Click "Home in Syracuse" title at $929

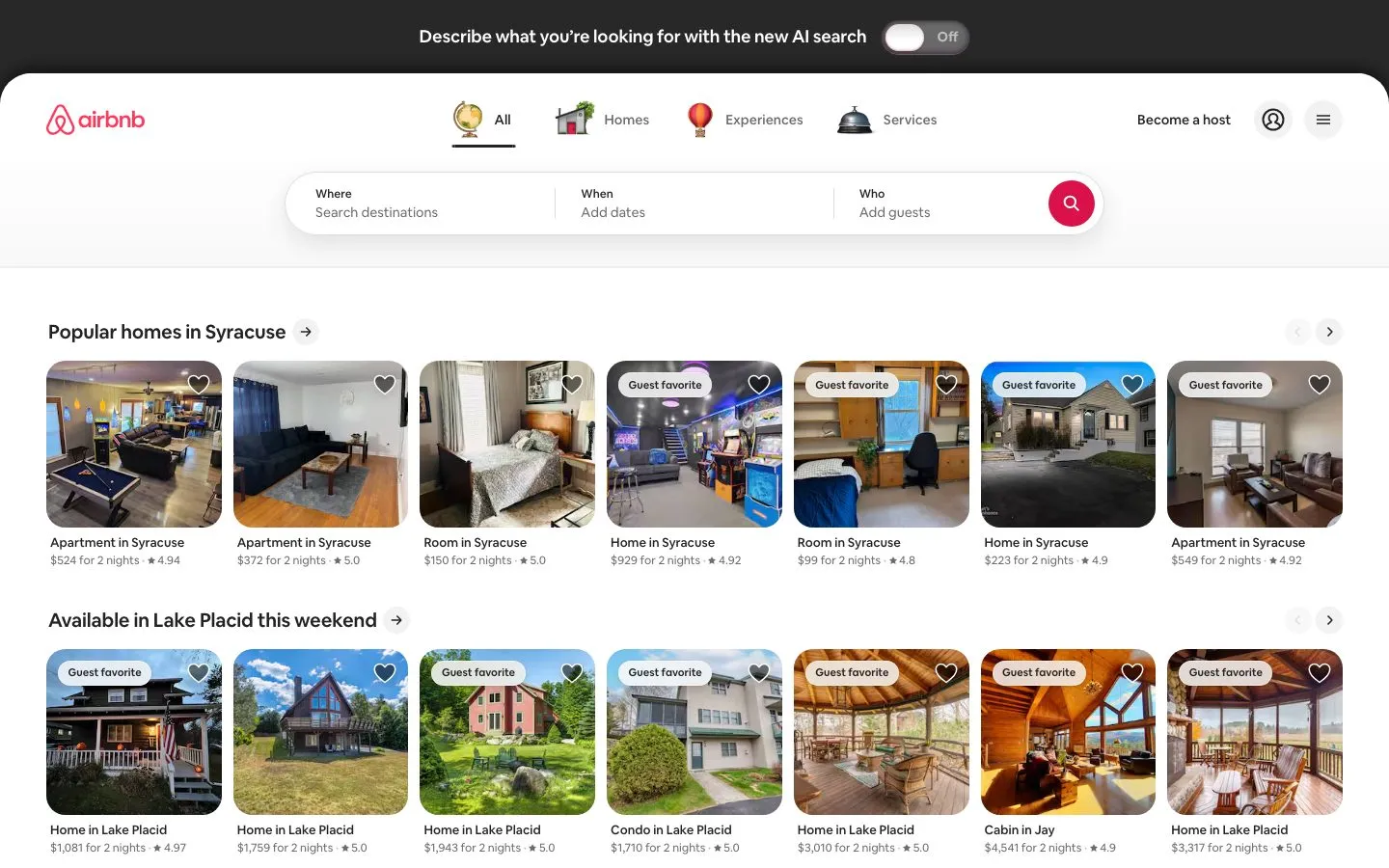click(663, 543)
